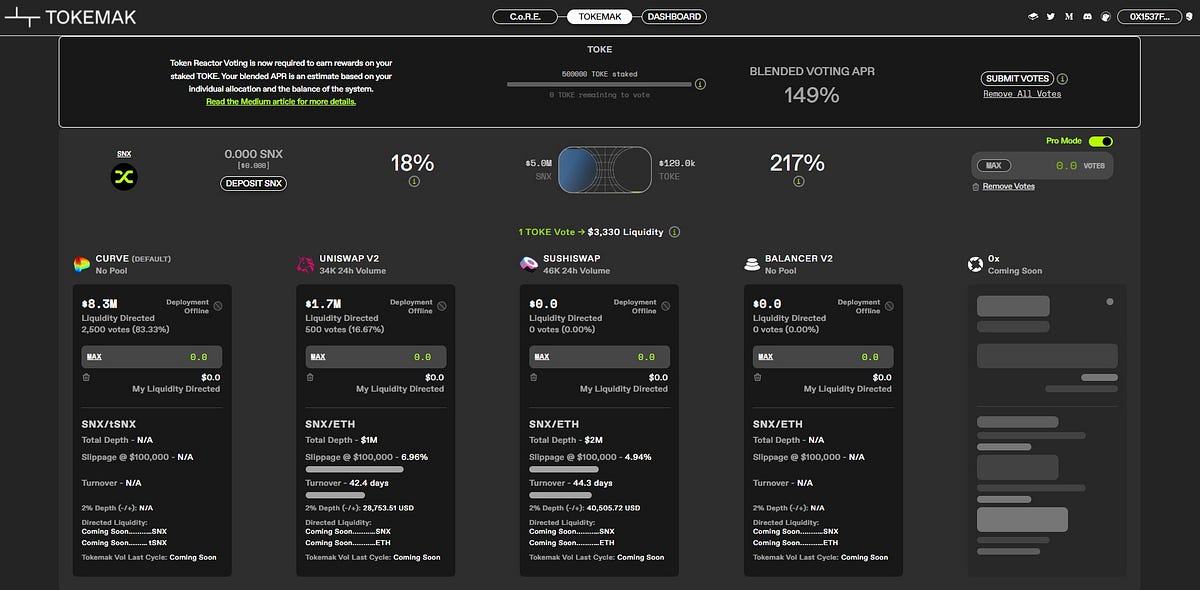This screenshot has width=1200, height=590.
Task: Click the SNX label above the token logo
Action: tap(124, 154)
